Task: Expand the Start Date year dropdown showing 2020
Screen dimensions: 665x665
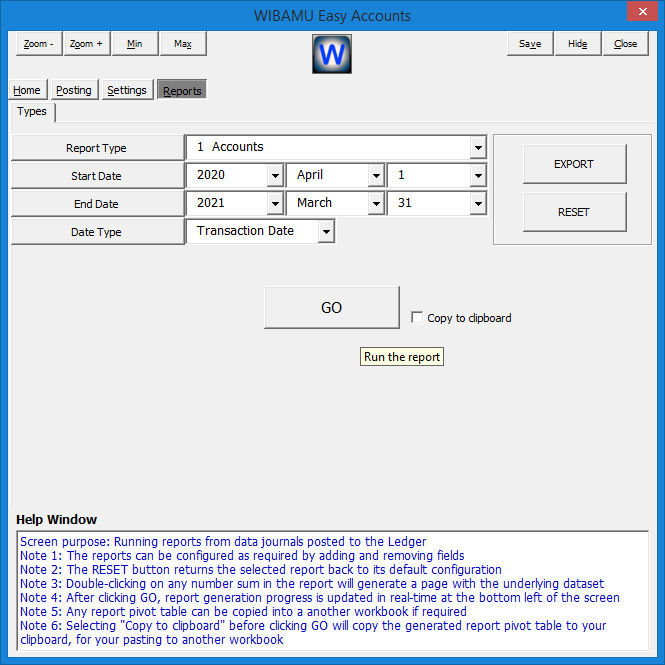Action: (275, 176)
